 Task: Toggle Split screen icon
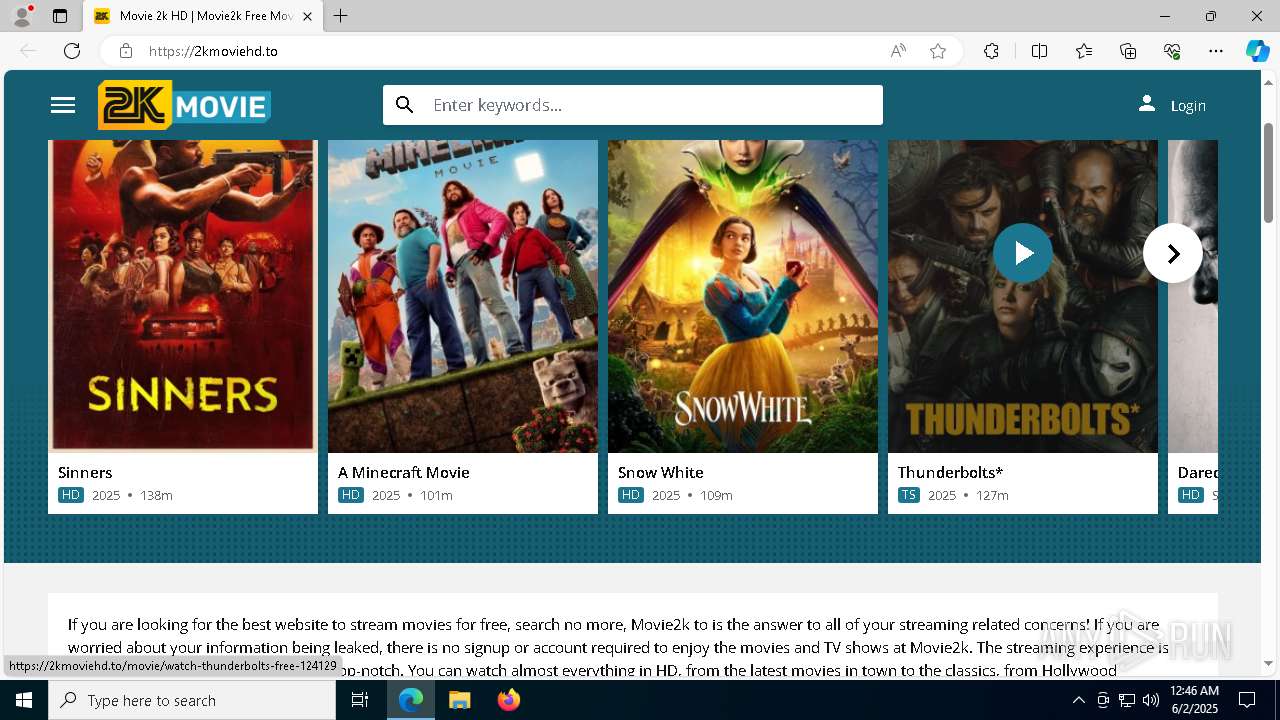coord(1039,51)
